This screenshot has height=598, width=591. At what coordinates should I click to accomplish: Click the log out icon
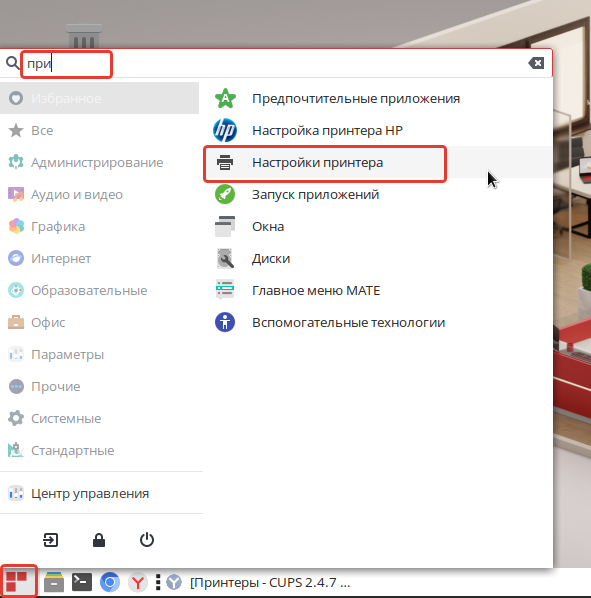[x=51, y=540]
